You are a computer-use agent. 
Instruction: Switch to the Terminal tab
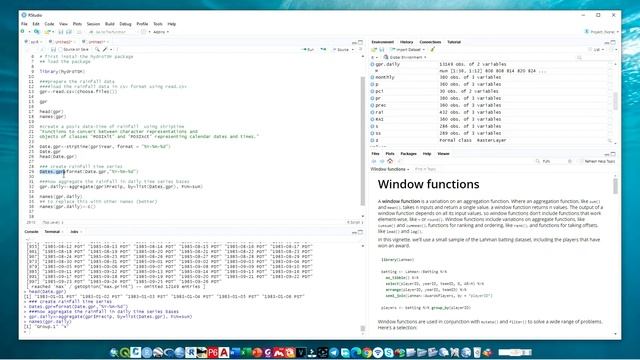click(x=52, y=232)
